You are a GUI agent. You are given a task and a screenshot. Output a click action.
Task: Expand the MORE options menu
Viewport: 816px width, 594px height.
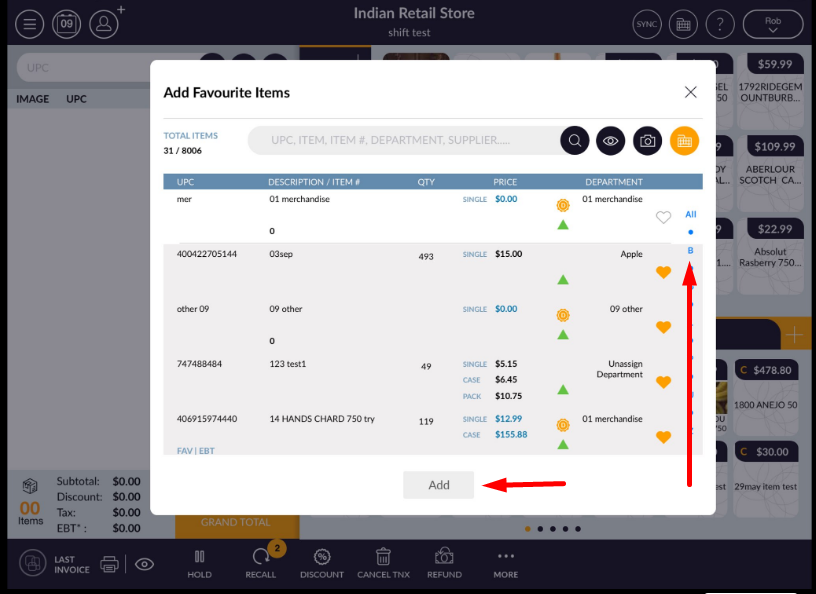pos(505,564)
